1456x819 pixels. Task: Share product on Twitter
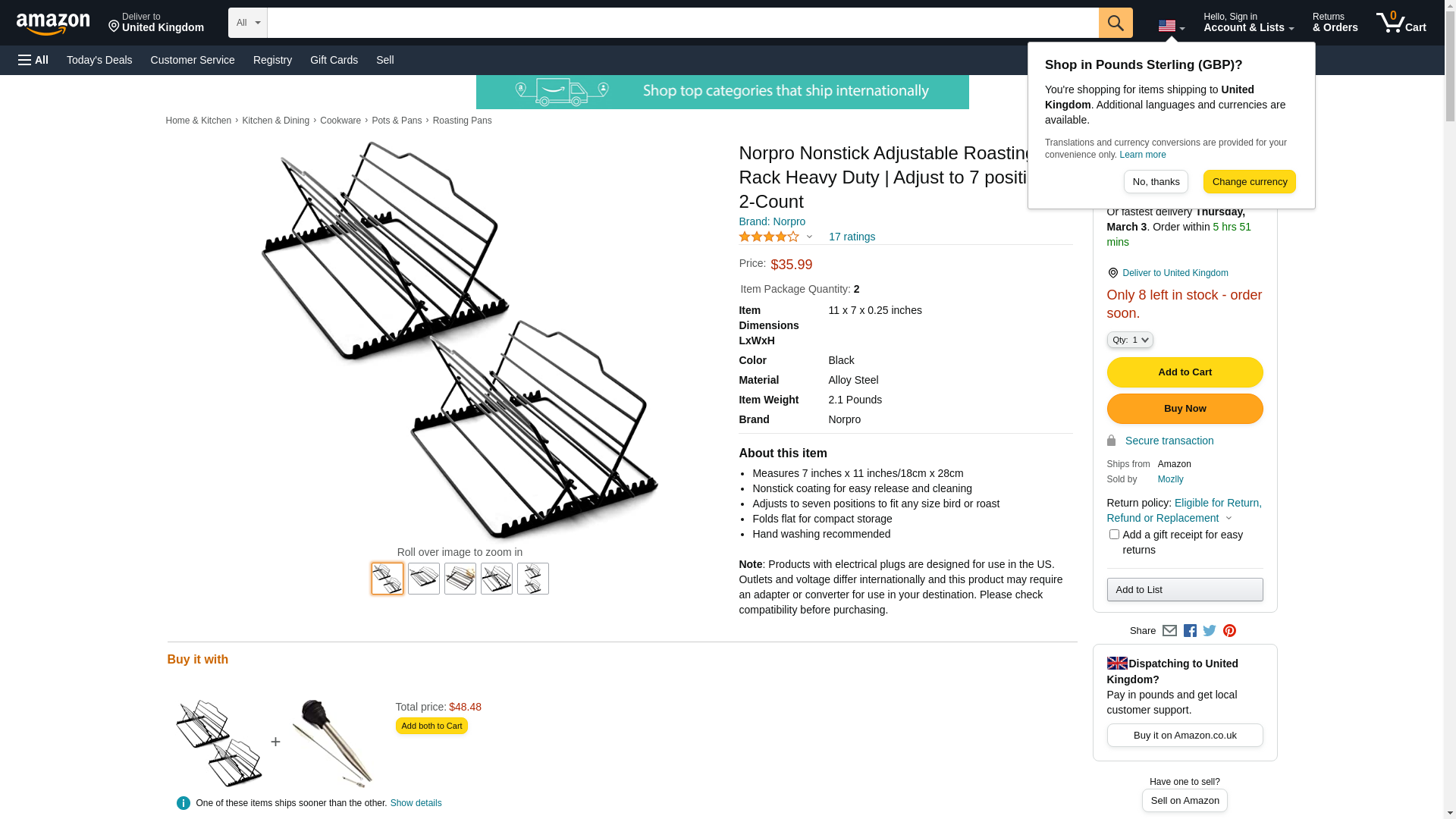(1210, 631)
